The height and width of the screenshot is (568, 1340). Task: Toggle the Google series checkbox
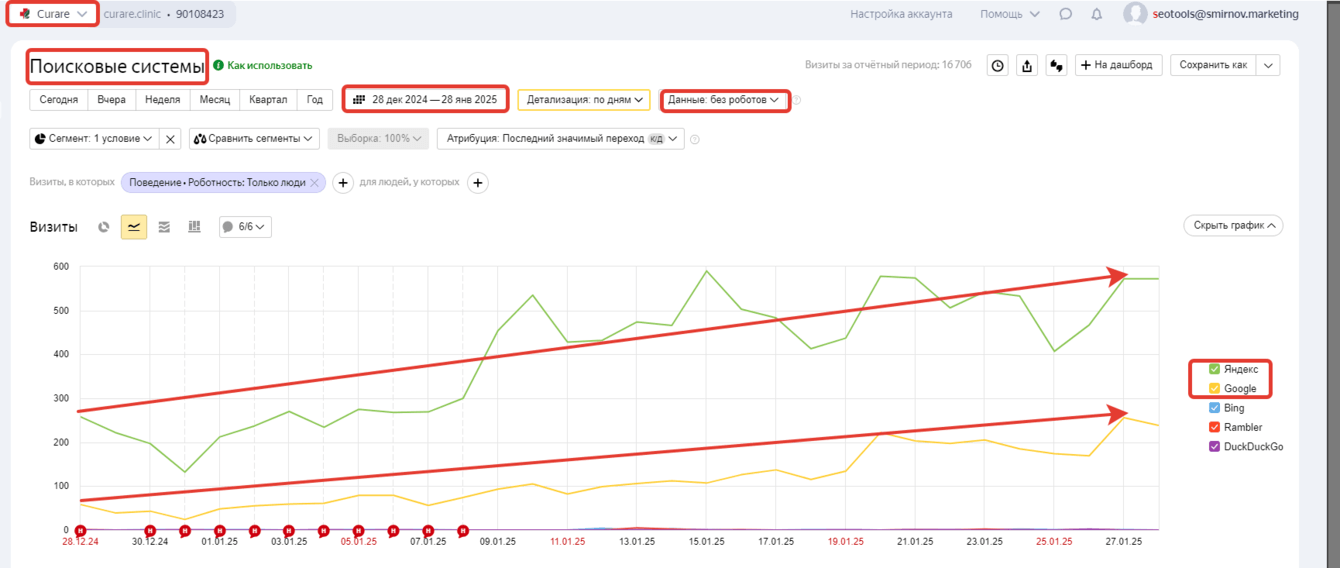(1214, 388)
